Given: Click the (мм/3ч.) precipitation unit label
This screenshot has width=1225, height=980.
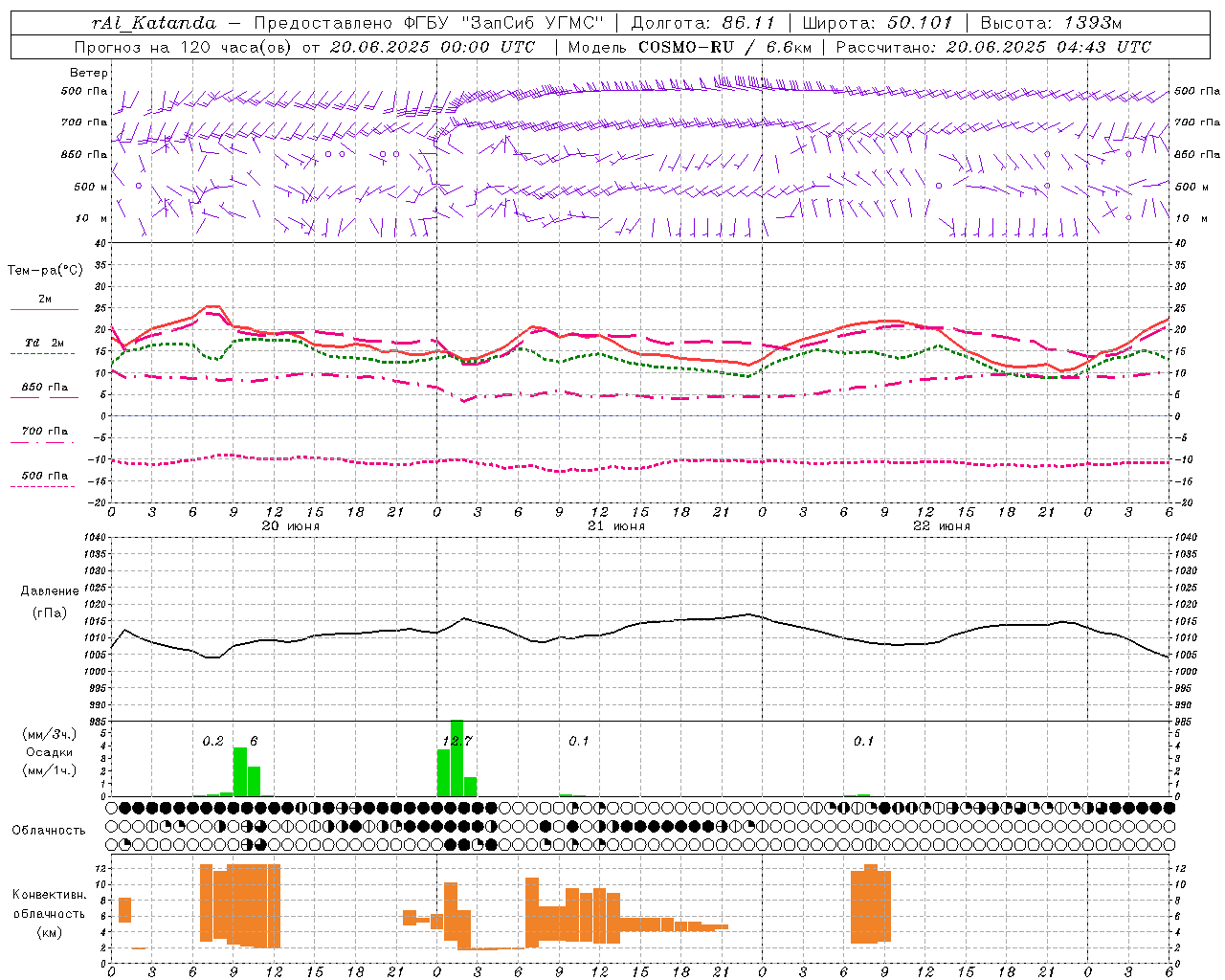Looking at the screenshot, I should (x=50, y=734).
